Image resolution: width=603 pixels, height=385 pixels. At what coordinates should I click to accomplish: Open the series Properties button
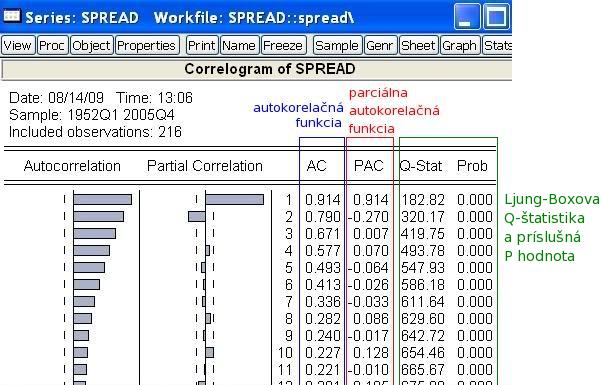coord(147,45)
